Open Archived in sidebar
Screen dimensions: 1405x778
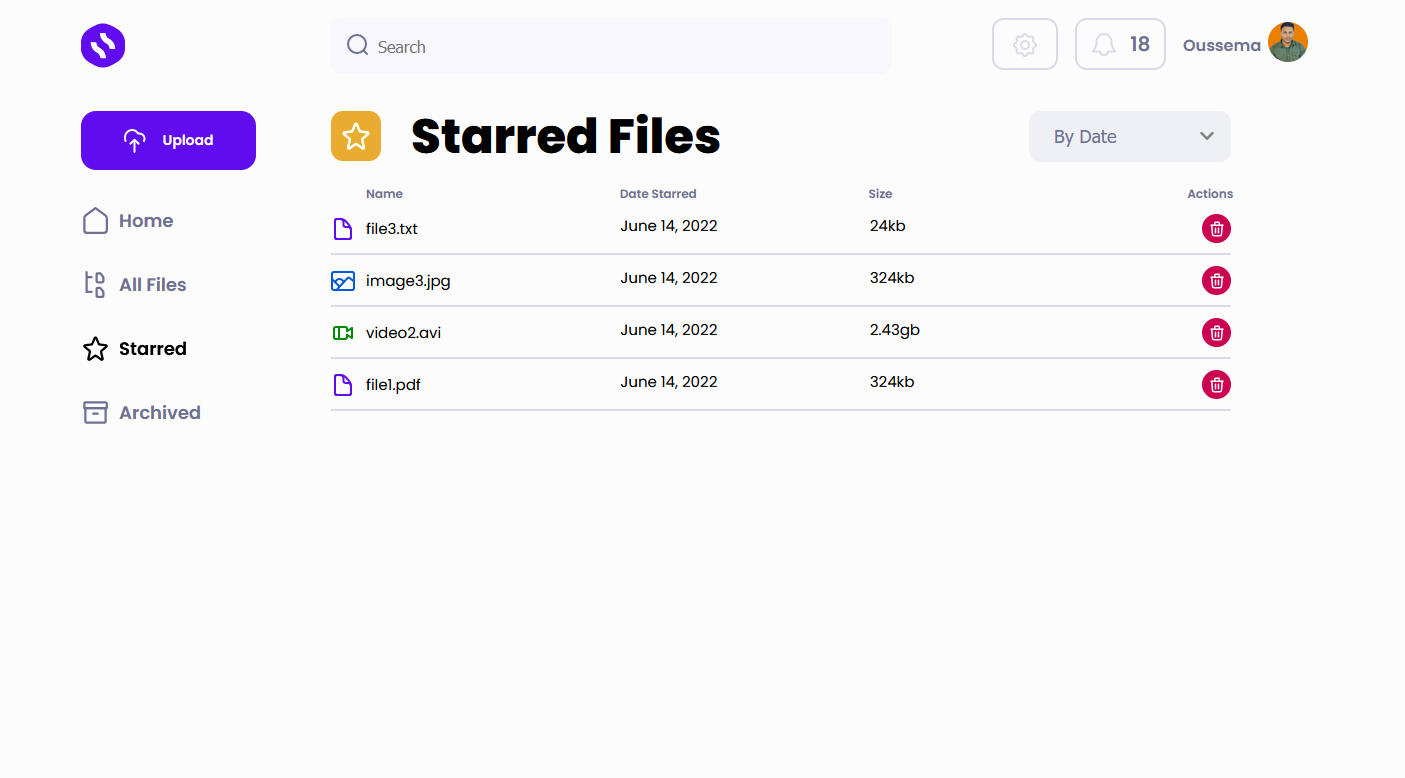[141, 413]
